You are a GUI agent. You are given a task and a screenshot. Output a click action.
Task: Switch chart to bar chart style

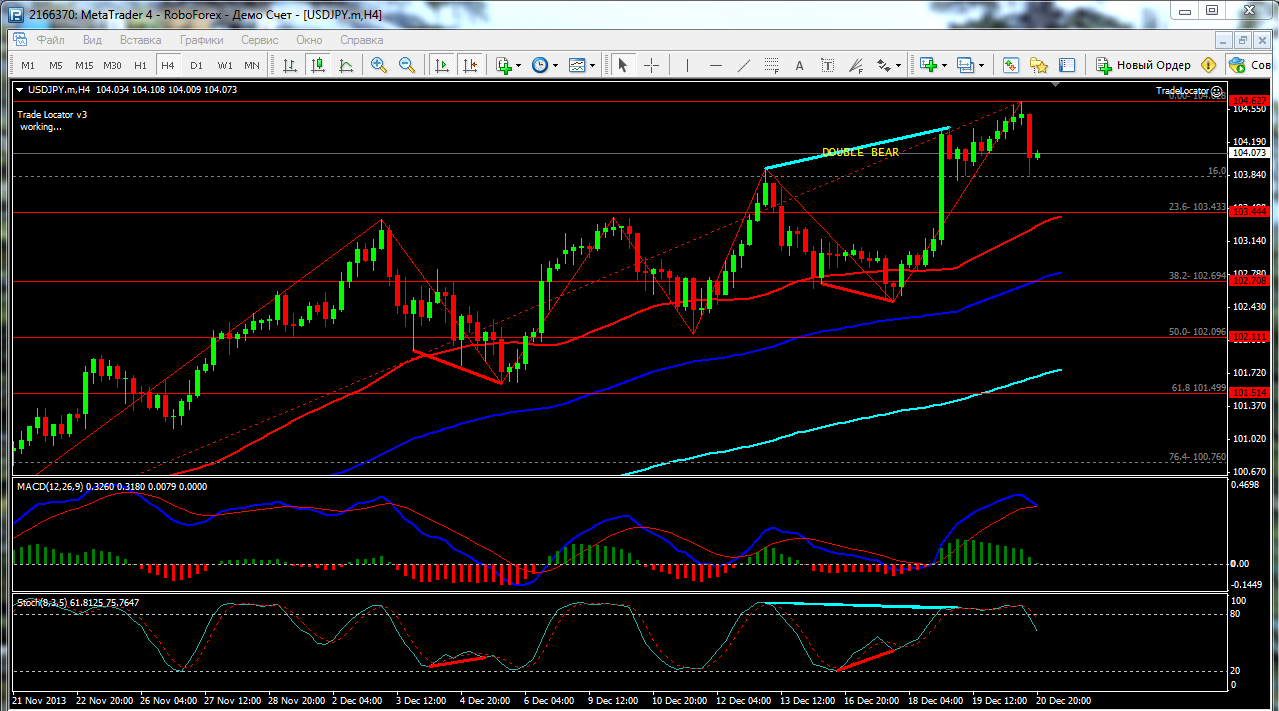[x=290, y=65]
